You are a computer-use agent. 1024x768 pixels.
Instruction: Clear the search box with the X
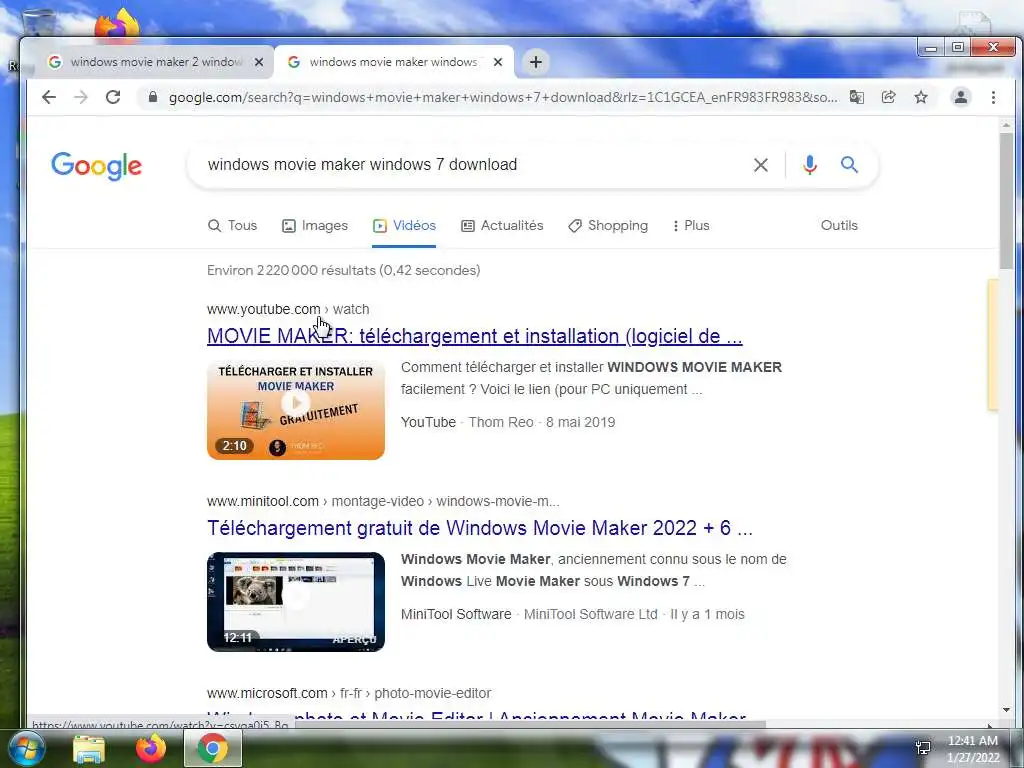click(761, 165)
